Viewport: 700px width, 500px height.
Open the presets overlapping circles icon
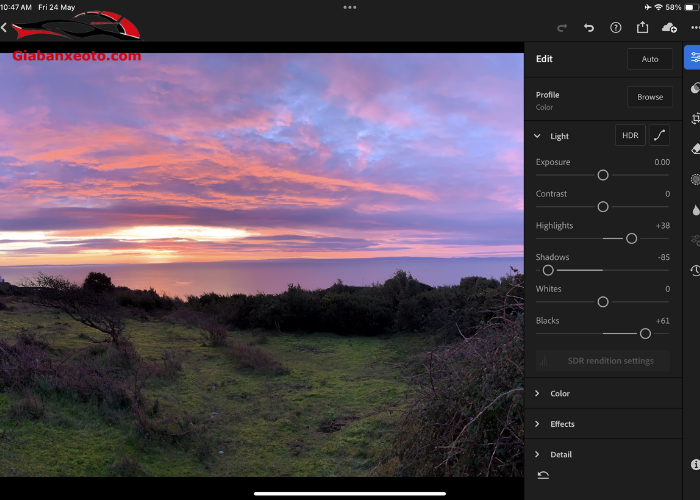click(x=695, y=88)
